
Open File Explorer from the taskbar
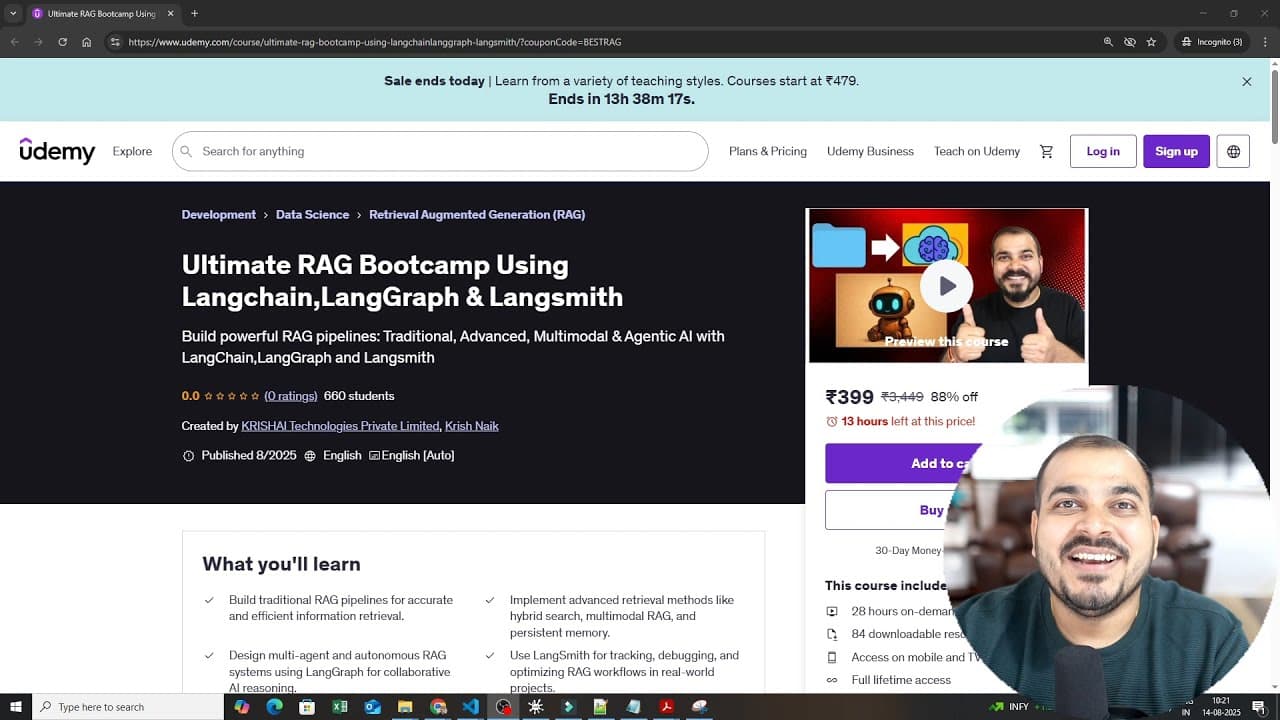point(405,707)
